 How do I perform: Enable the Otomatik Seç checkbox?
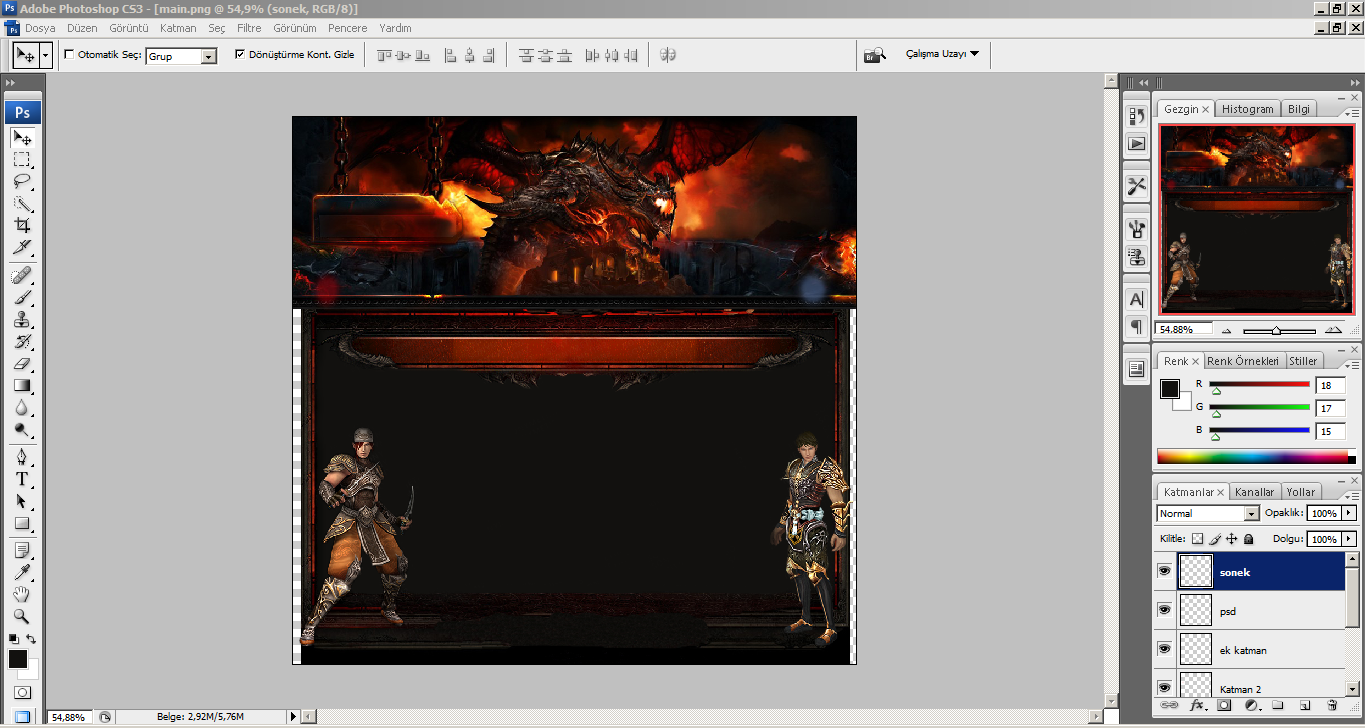pos(69,55)
